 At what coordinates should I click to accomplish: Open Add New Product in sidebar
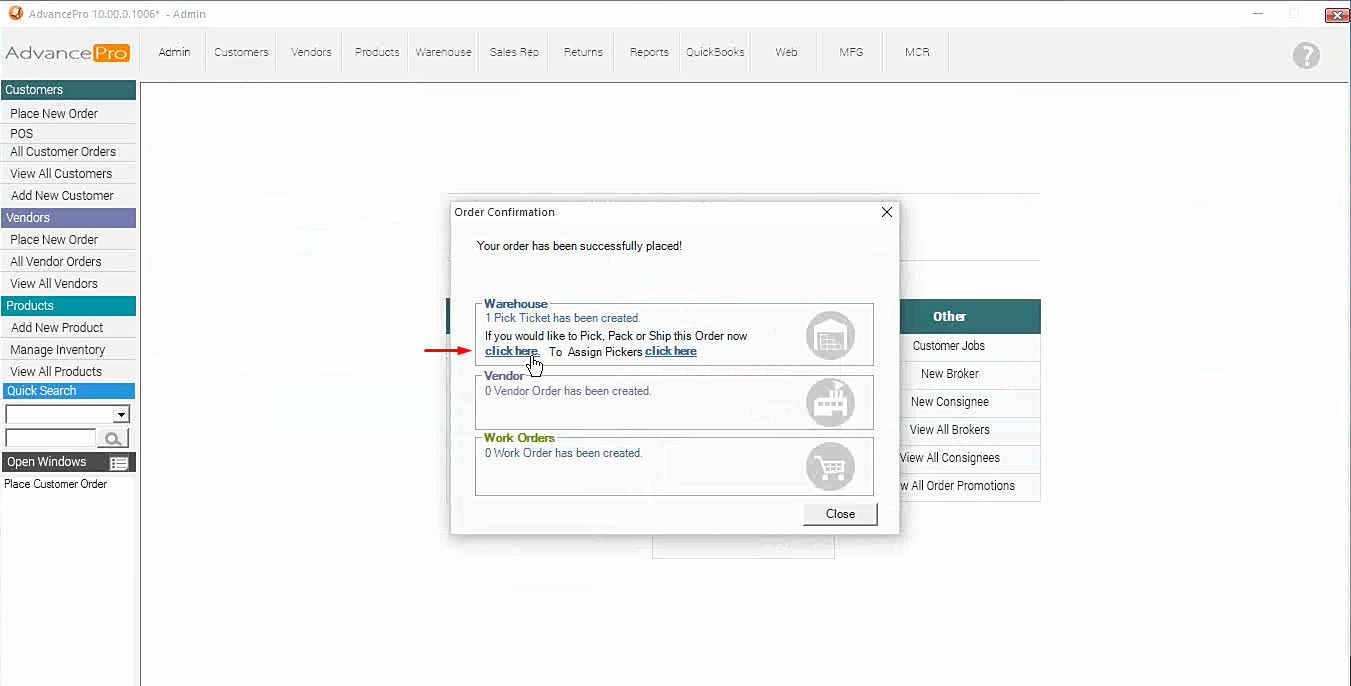point(57,328)
